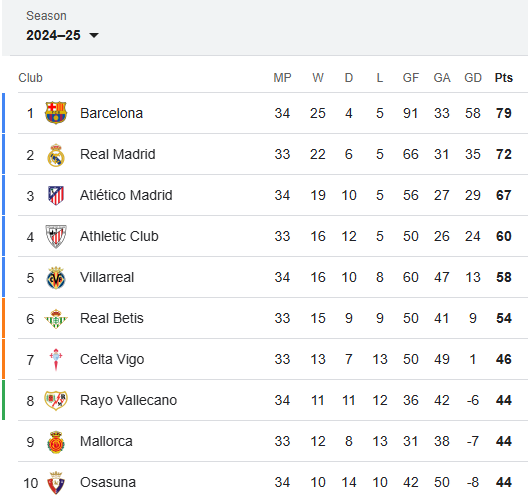
Task: Open the Rayo Vallecano team name
Action: click(128, 400)
